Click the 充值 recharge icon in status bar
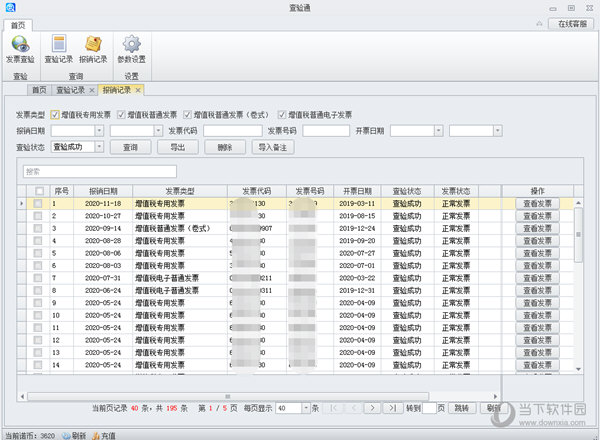This screenshot has height=440, width=600. pyautogui.click(x=104, y=435)
